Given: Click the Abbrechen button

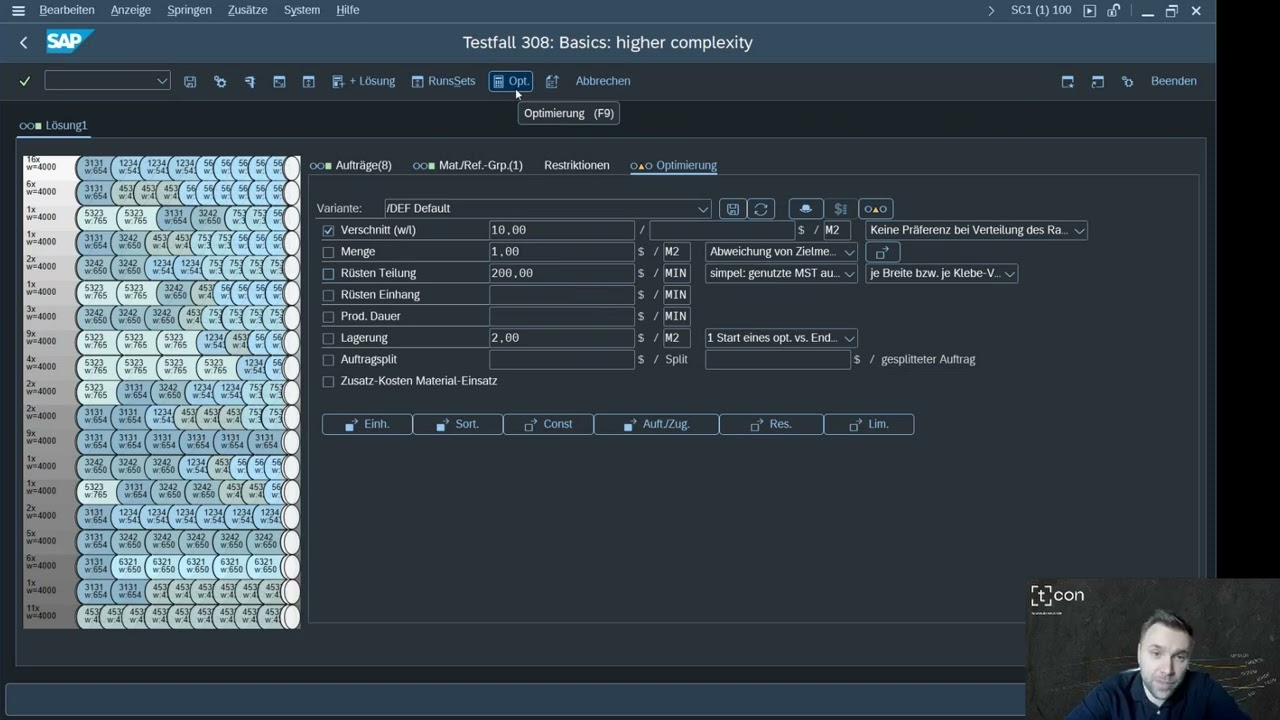Looking at the screenshot, I should (602, 81).
